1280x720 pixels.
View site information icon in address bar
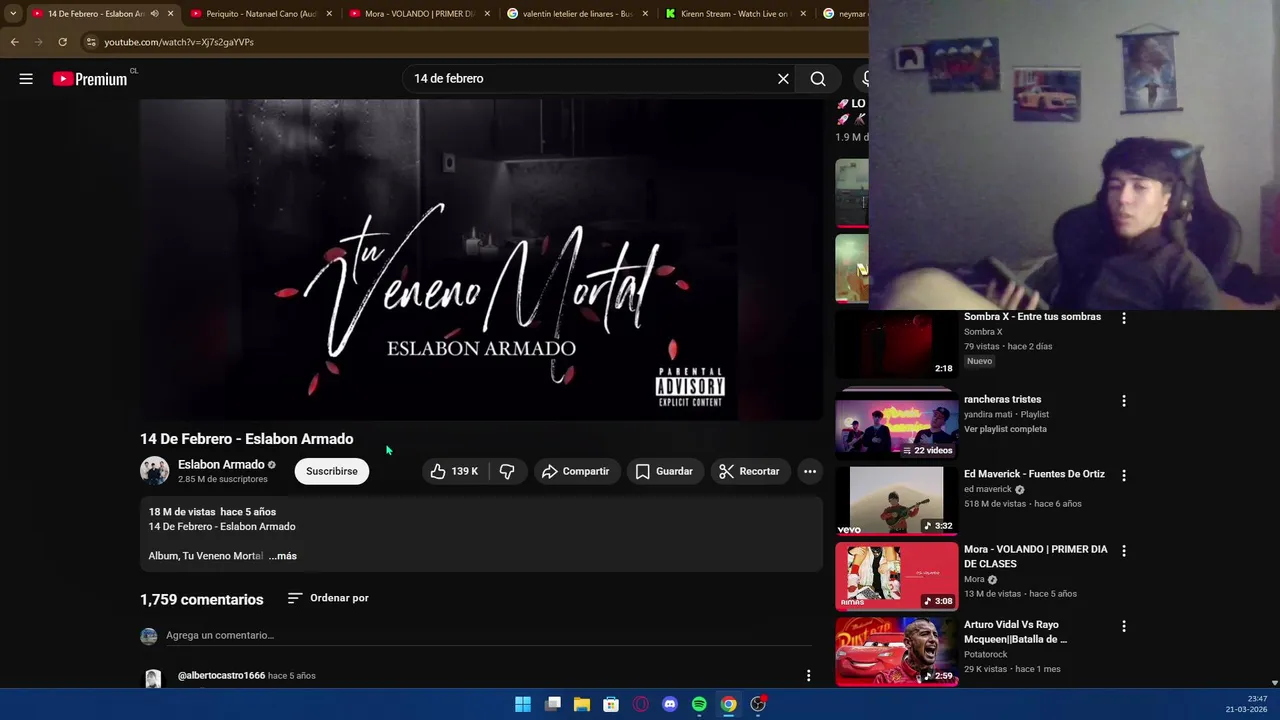coord(91,42)
